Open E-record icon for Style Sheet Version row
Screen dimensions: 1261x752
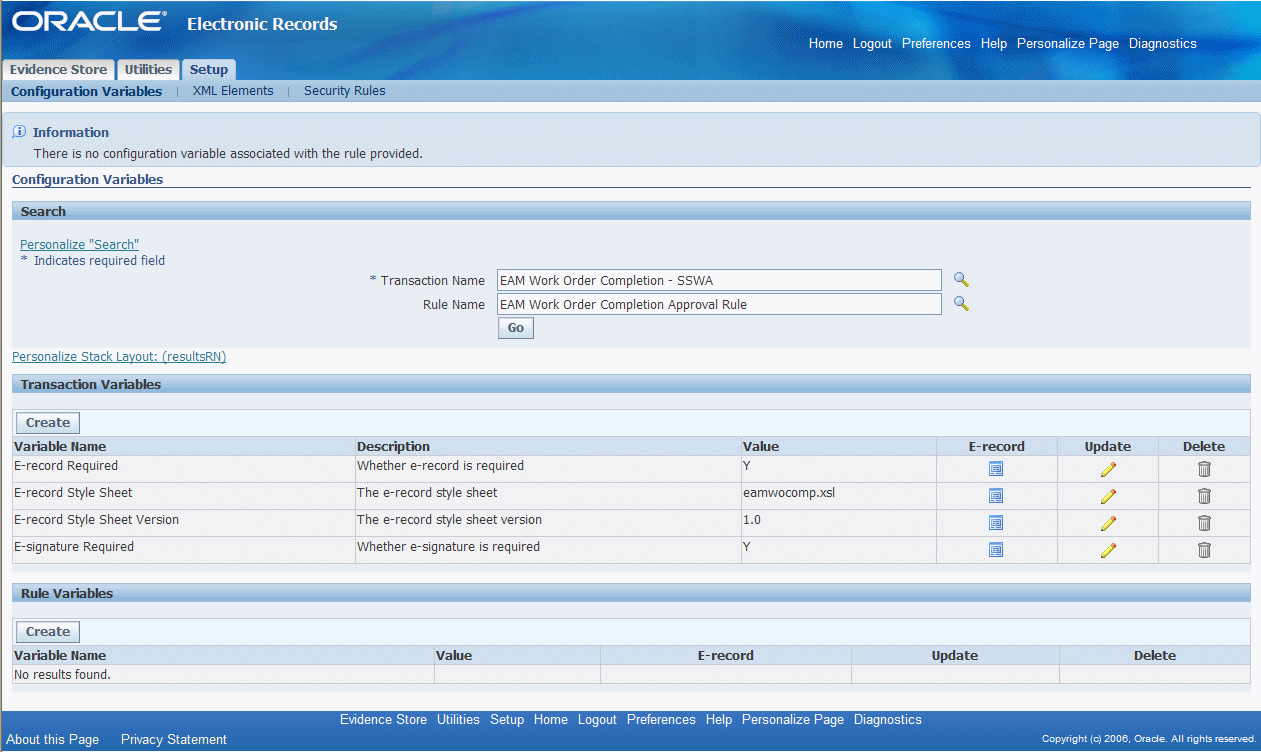click(x=996, y=523)
